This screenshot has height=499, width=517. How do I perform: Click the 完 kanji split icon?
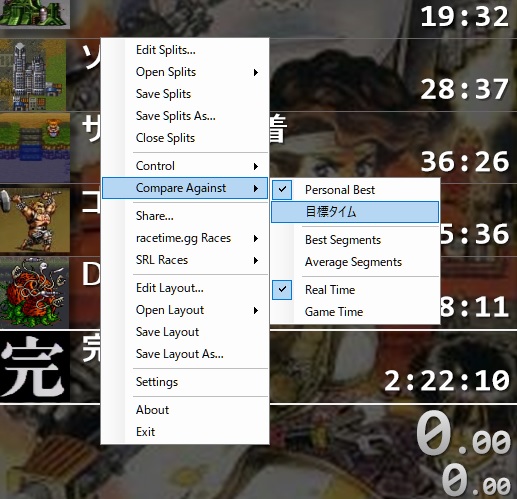(35, 367)
